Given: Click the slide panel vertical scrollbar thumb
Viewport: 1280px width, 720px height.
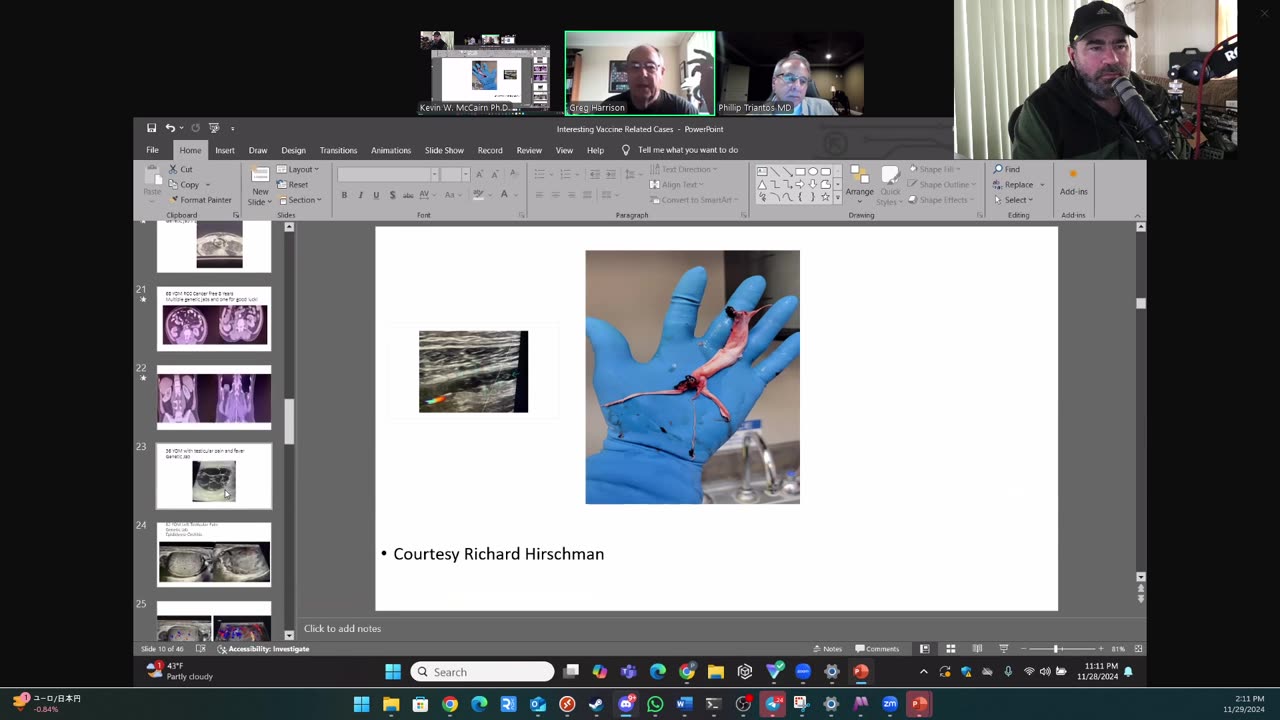Looking at the screenshot, I should pos(289,422).
